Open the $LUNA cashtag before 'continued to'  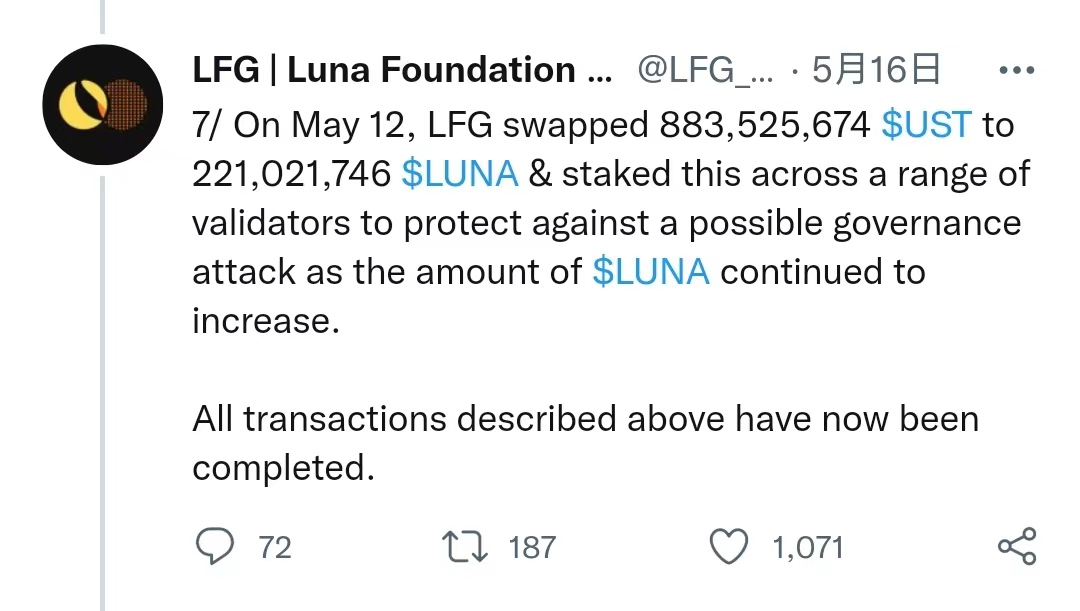point(650,271)
